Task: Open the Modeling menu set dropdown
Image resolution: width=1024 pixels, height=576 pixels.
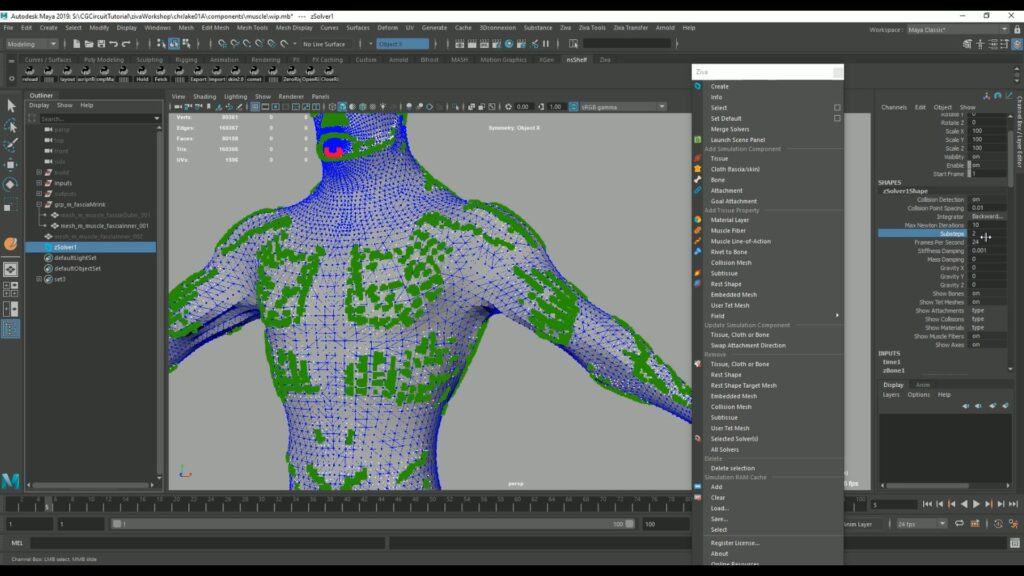Action: click(x=31, y=44)
